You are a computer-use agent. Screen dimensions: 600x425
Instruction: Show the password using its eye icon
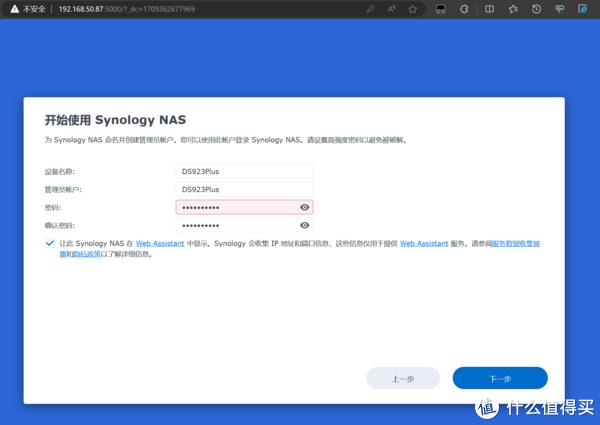click(305, 207)
